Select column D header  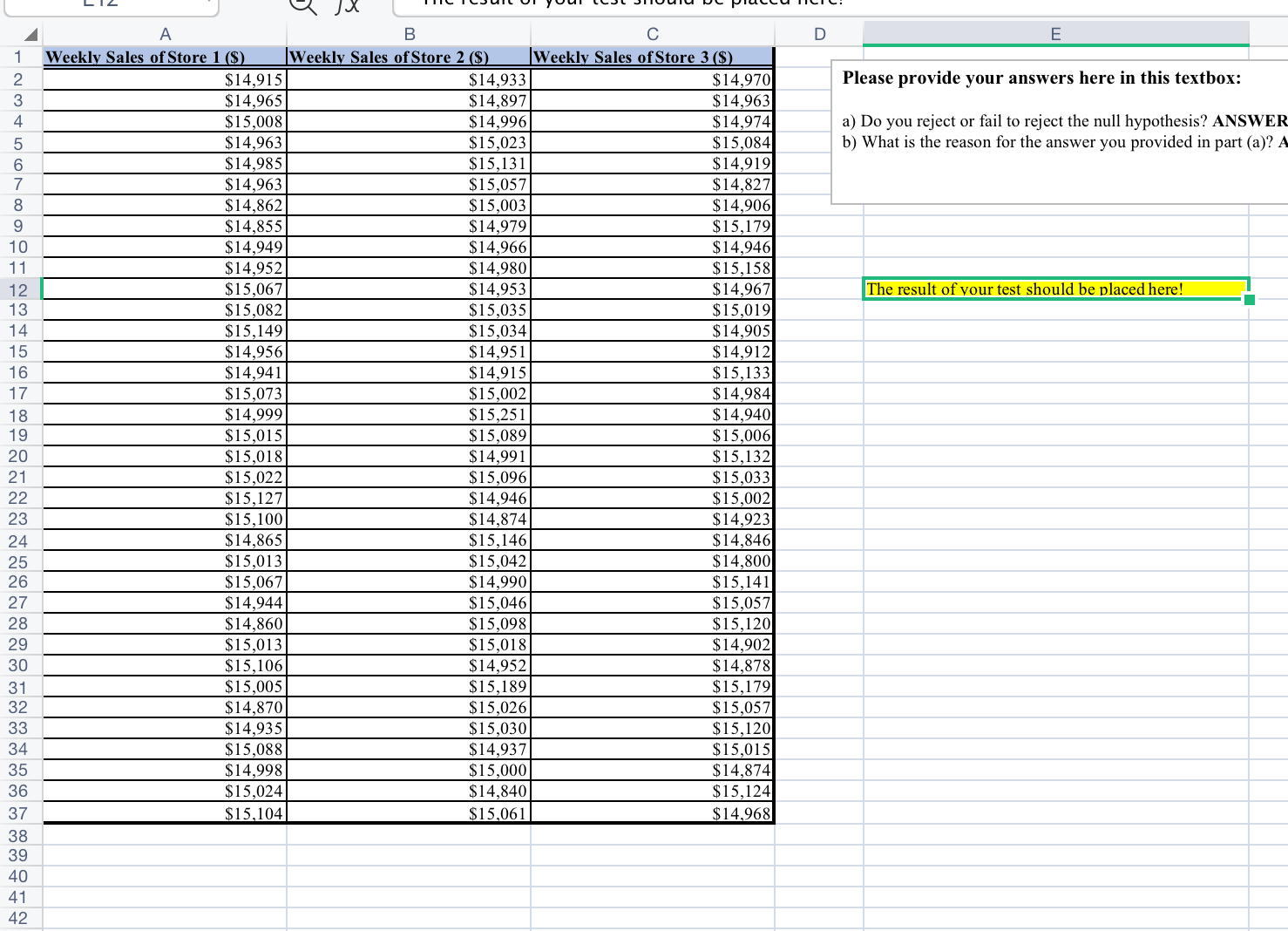coord(819,34)
